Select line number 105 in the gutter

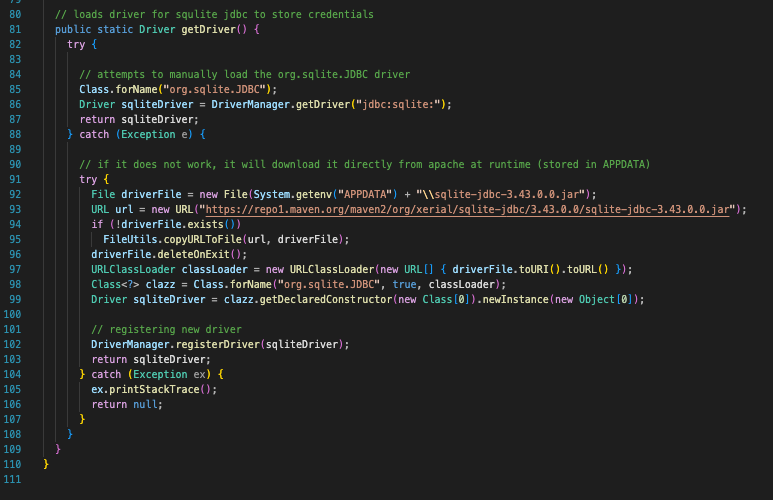[14, 389]
